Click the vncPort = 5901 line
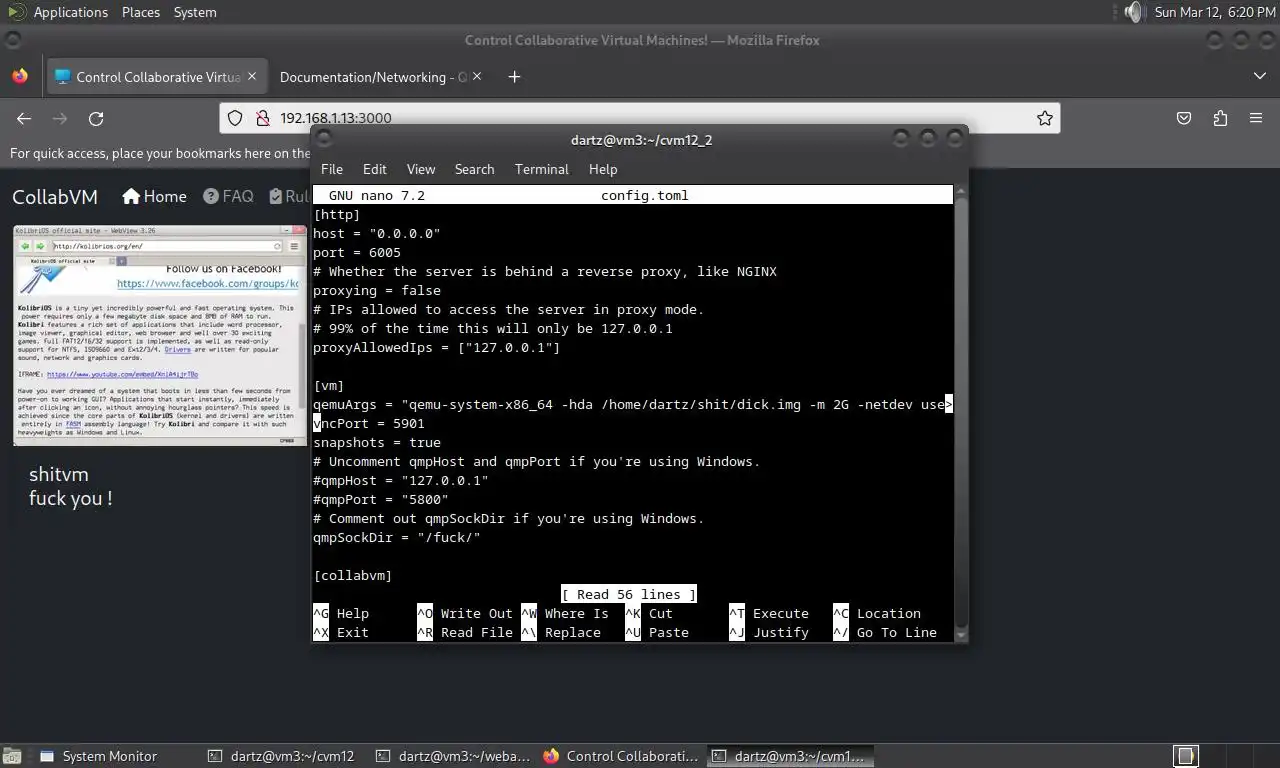 click(369, 423)
